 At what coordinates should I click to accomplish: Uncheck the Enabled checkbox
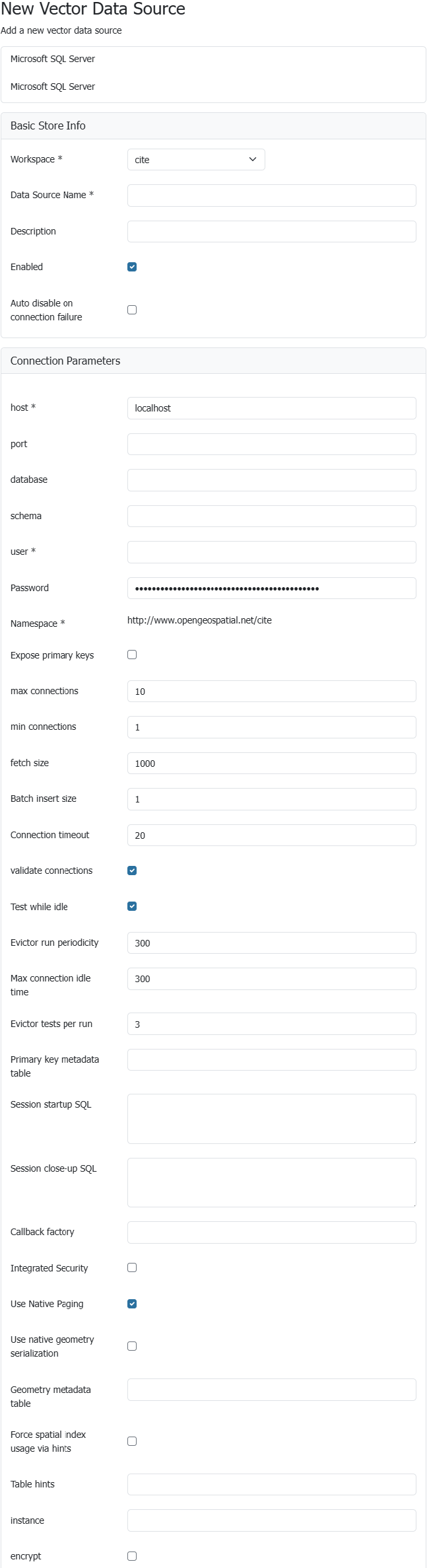[x=132, y=267]
